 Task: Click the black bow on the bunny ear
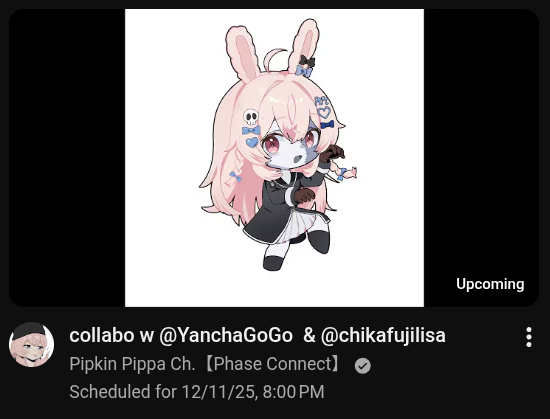307,61
